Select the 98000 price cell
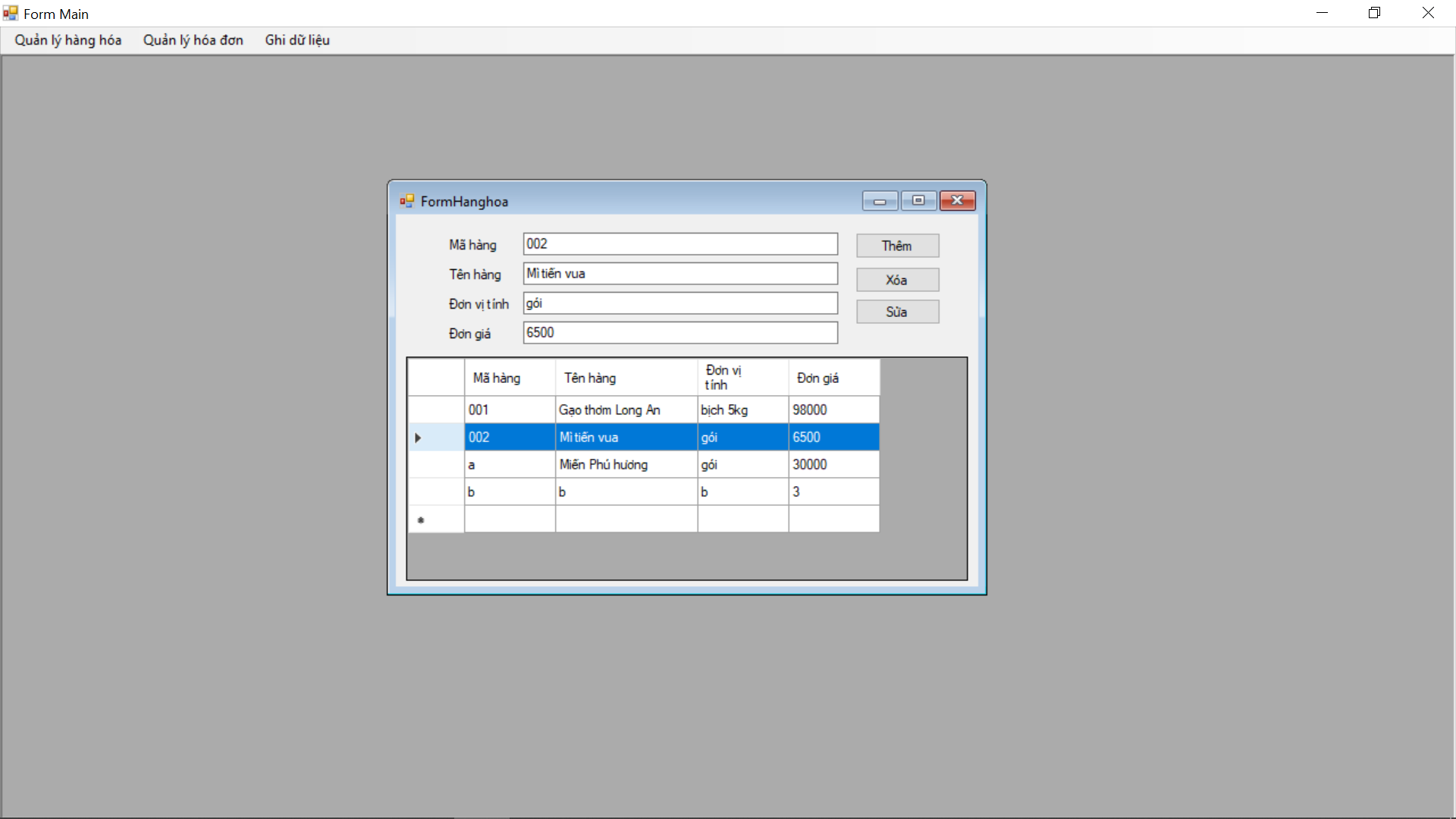Viewport: 1456px width, 819px height. click(834, 410)
